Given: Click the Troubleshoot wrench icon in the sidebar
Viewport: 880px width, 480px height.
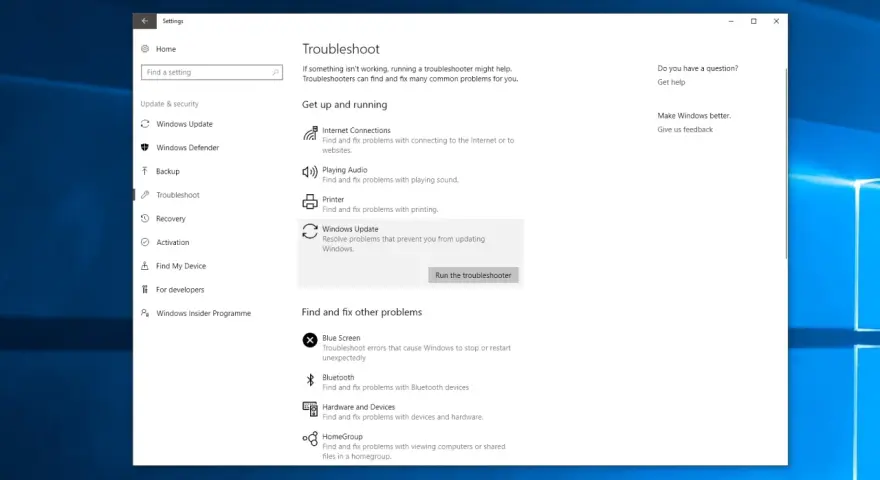Looking at the screenshot, I should [x=145, y=195].
